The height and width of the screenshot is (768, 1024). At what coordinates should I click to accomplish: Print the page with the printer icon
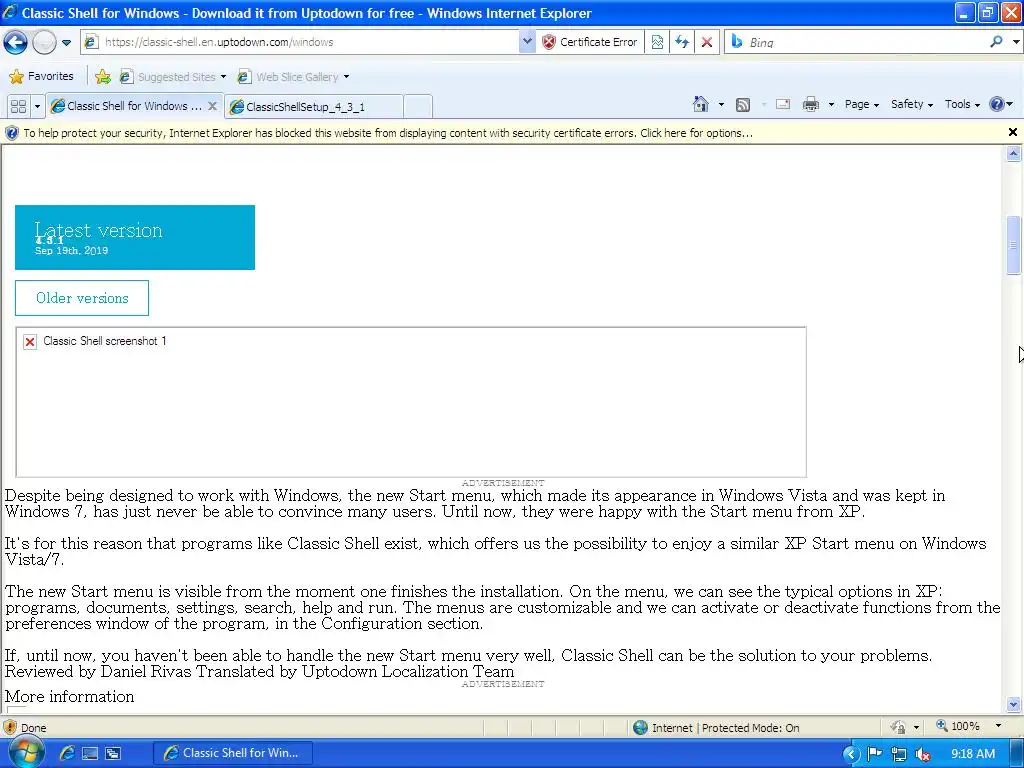[x=810, y=104]
